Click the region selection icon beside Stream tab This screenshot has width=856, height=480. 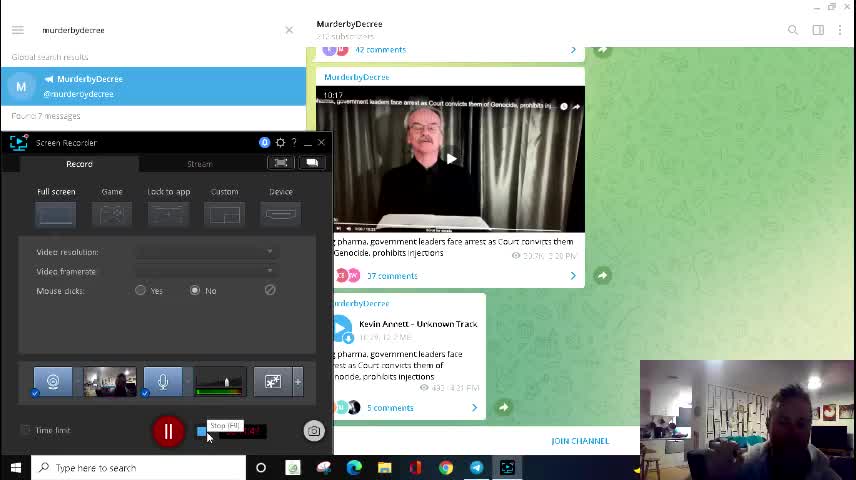click(281, 163)
